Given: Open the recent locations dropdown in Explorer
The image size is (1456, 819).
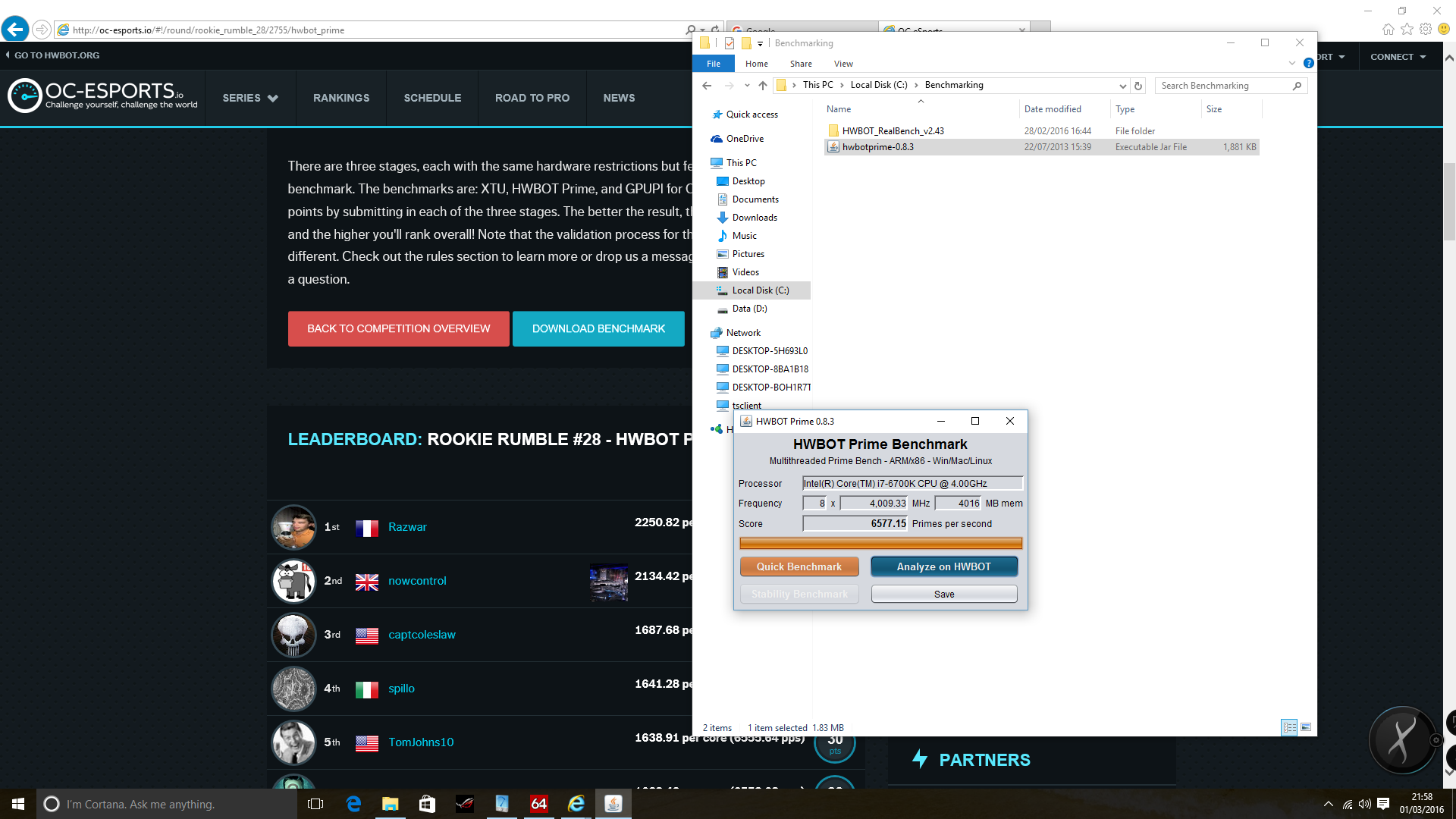Looking at the screenshot, I should click(x=747, y=86).
